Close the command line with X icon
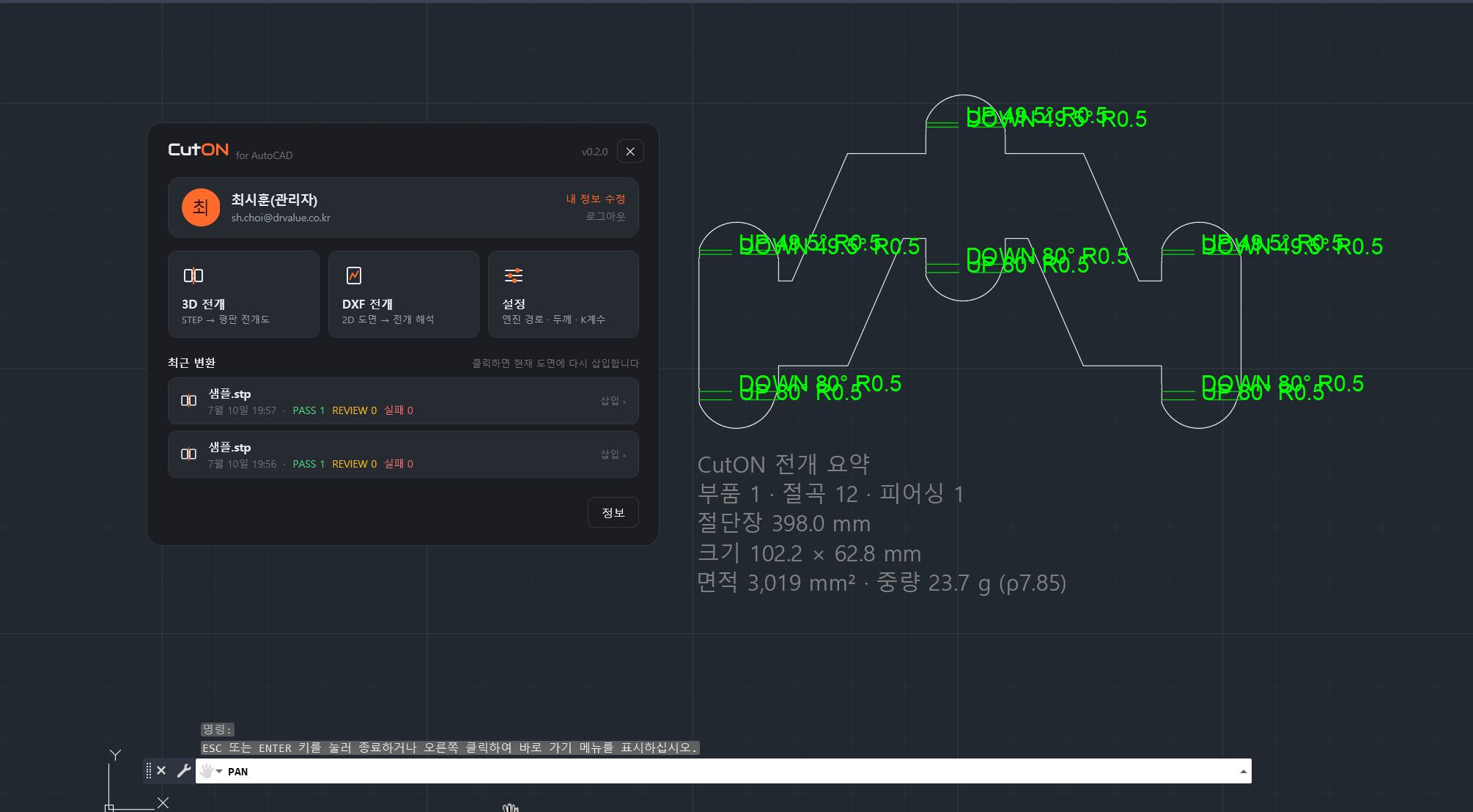 click(x=162, y=771)
